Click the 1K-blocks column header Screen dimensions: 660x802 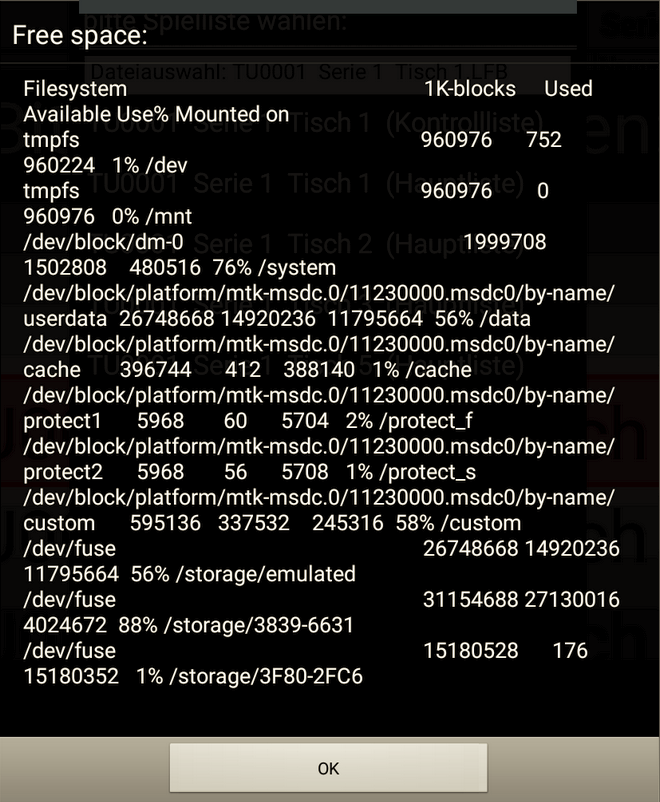(470, 89)
